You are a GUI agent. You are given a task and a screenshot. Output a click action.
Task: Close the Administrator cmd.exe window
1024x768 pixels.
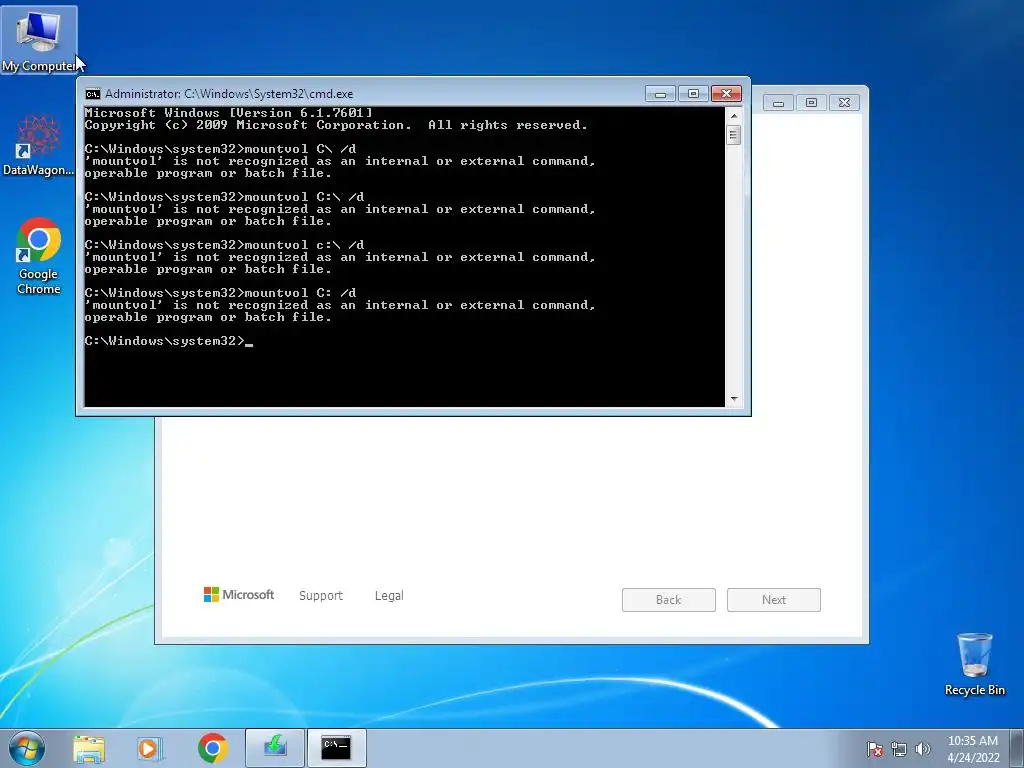pyautogui.click(x=726, y=94)
